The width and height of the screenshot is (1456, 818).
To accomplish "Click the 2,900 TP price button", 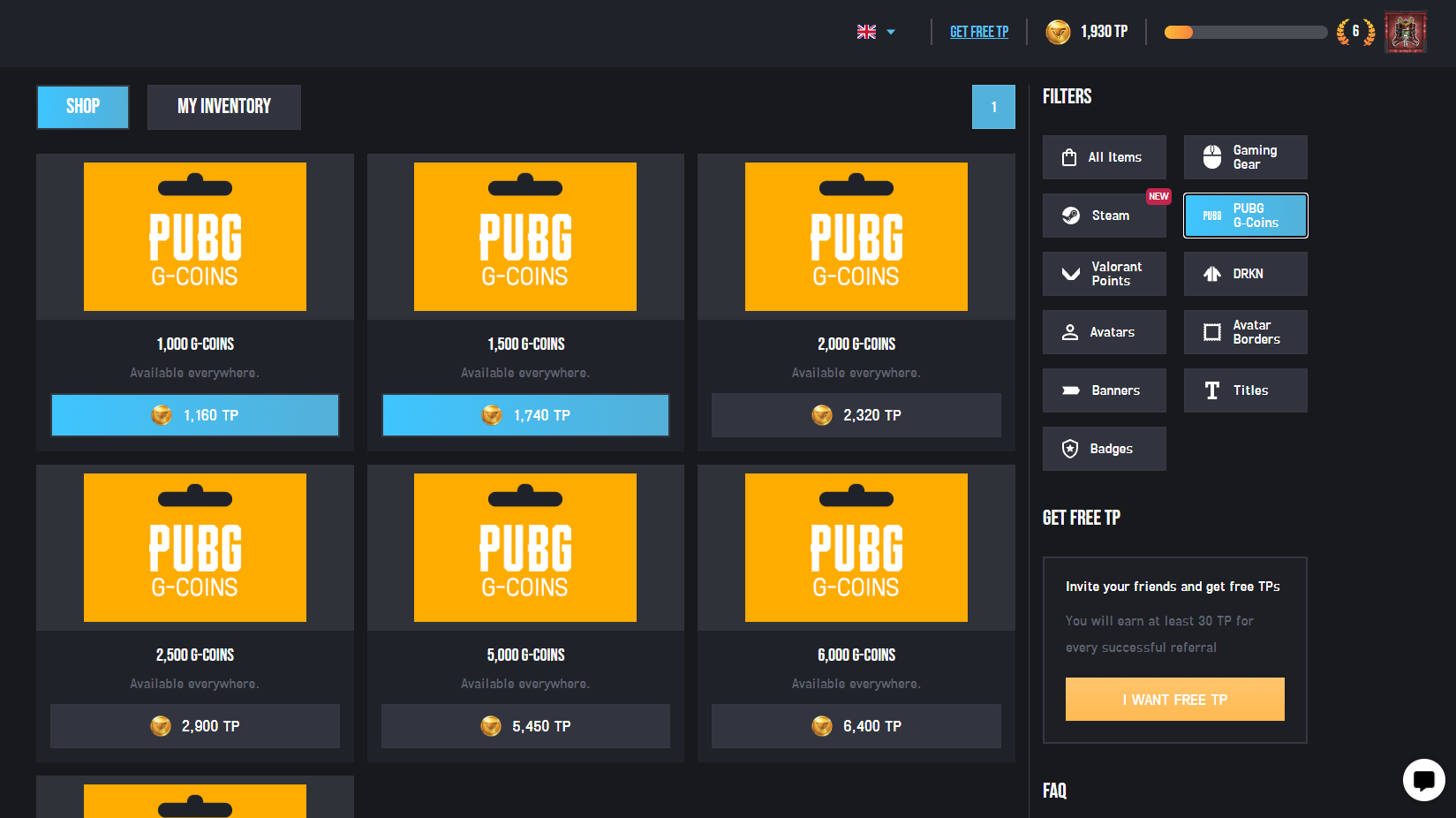I will (195, 726).
